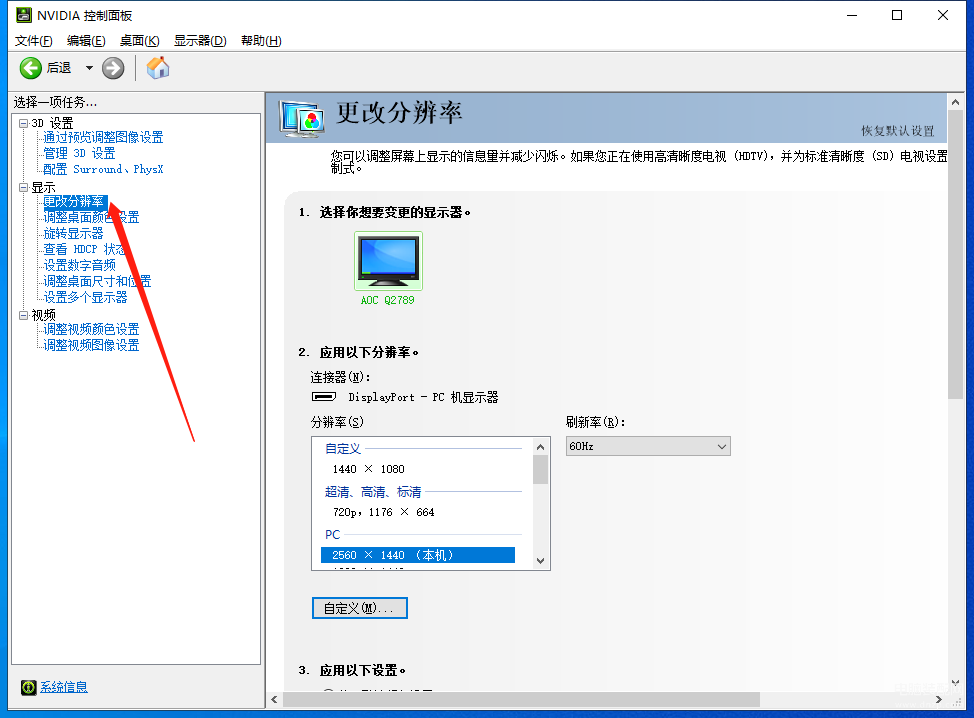Open the 帮助(H) menu
Viewport: 974px width, 718px height.
tap(261, 40)
